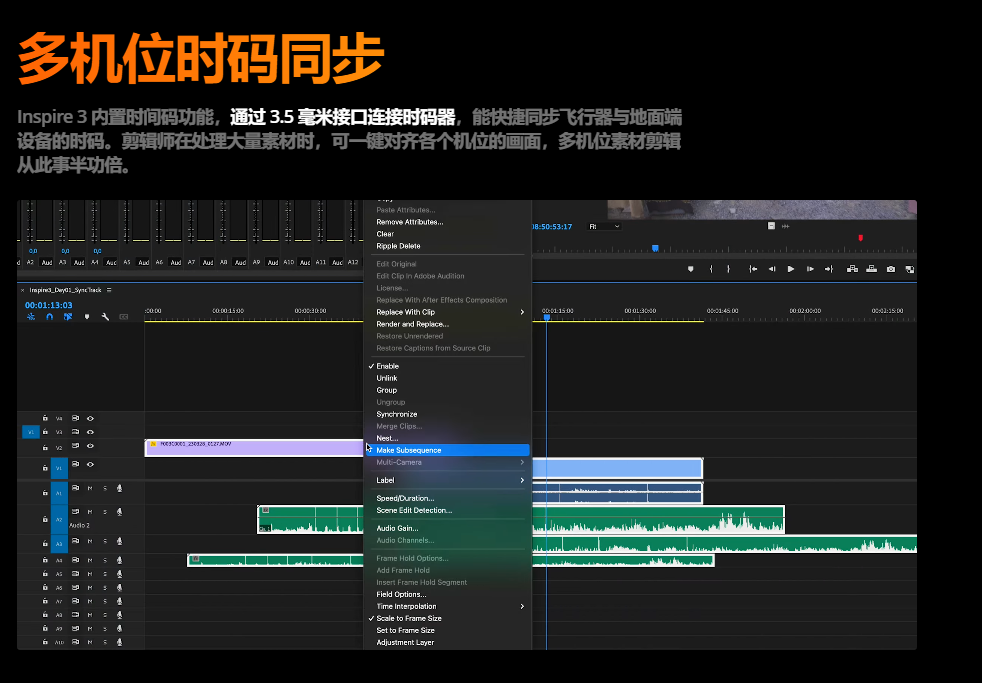This screenshot has width=982, height=683.
Task: Click the voice-over mic on A4
Action: tap(119, 560)
